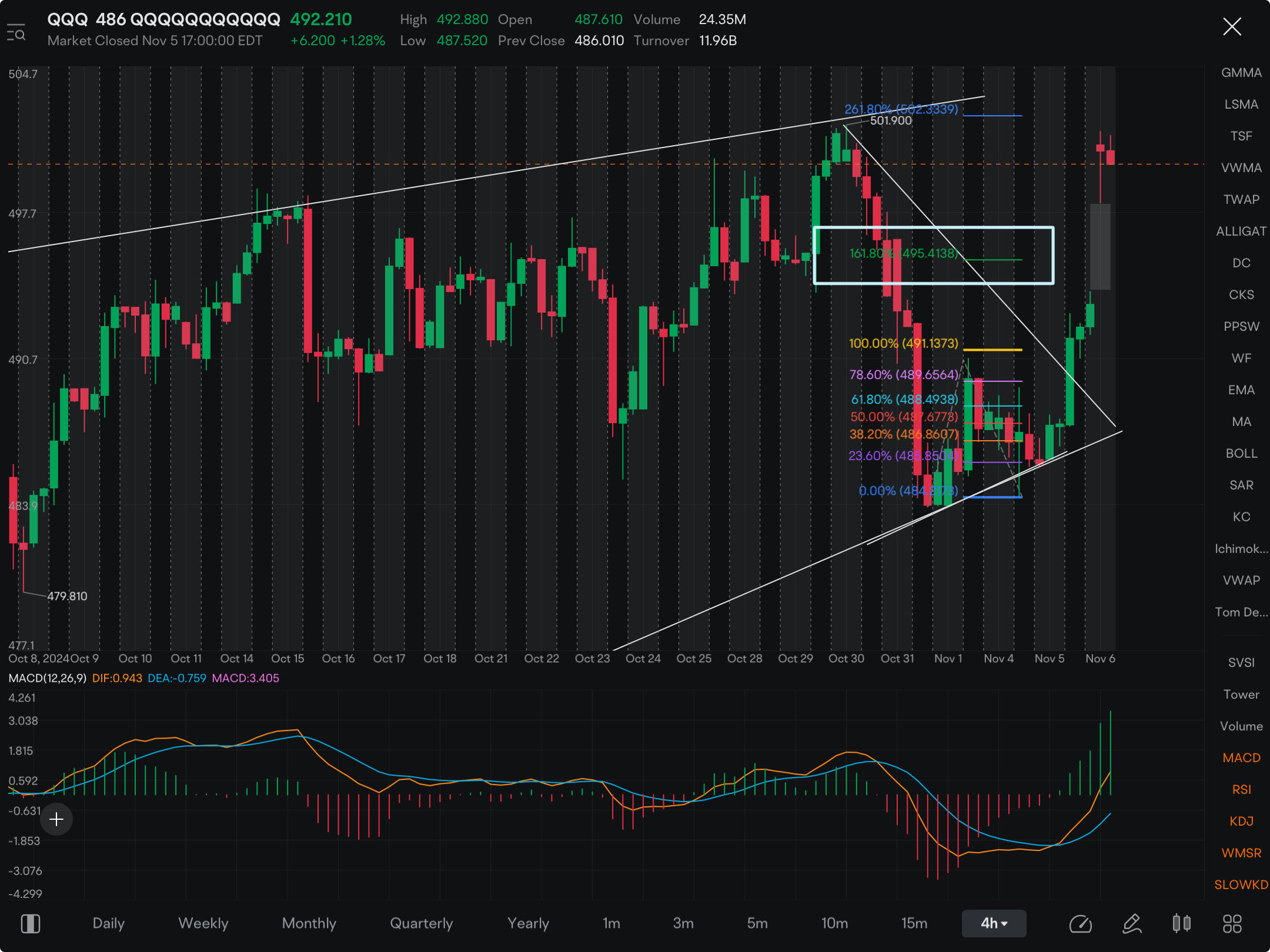Select the 261.80% Fibonacci extension label
This screenshot has width=1270, height=952.
click(901, 109)
